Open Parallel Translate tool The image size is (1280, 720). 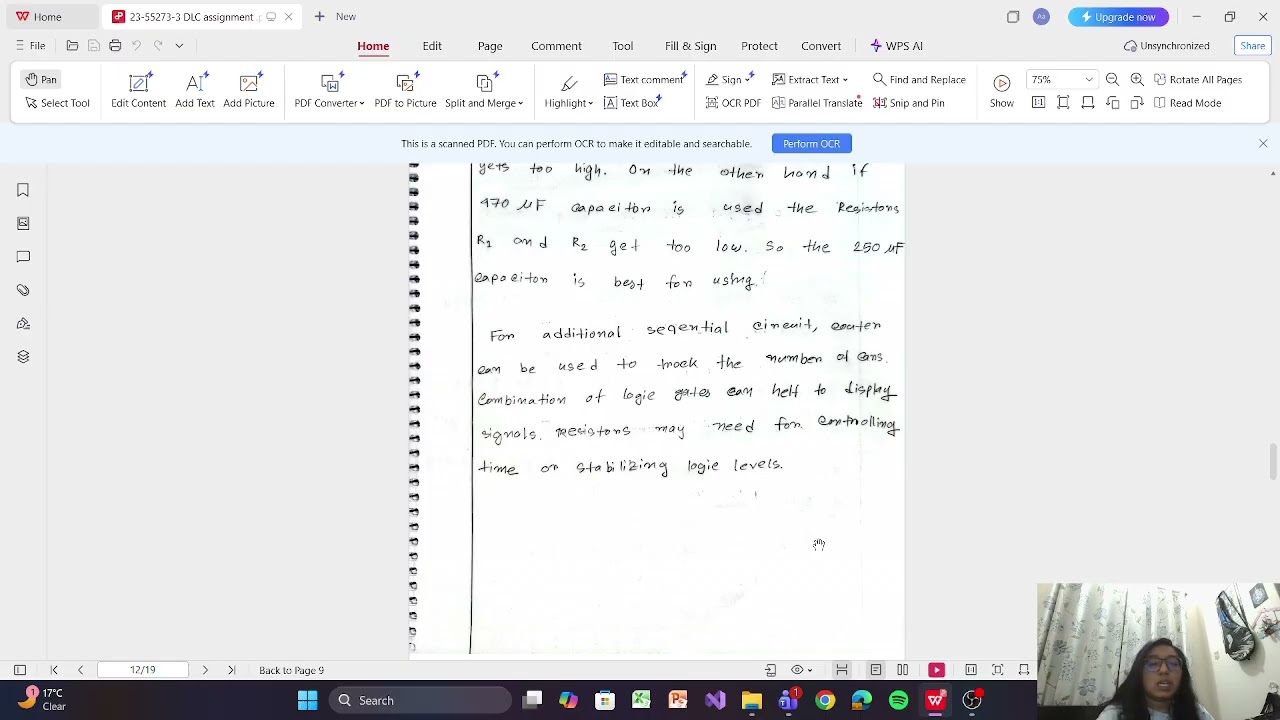point(816,103)
